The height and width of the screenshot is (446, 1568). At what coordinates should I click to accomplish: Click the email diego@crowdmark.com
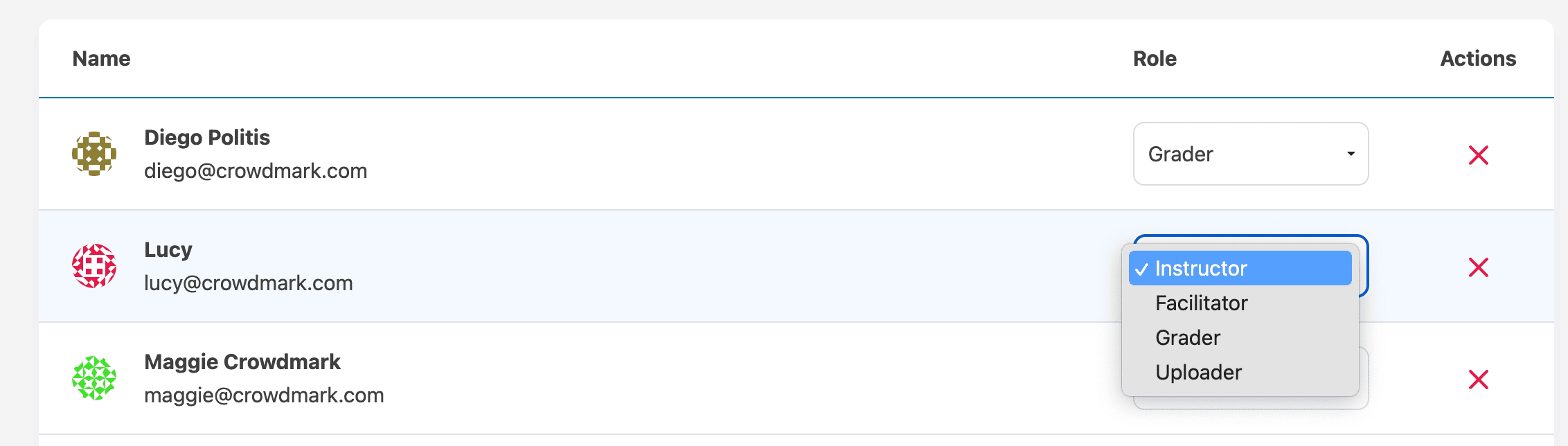[256, 170]
